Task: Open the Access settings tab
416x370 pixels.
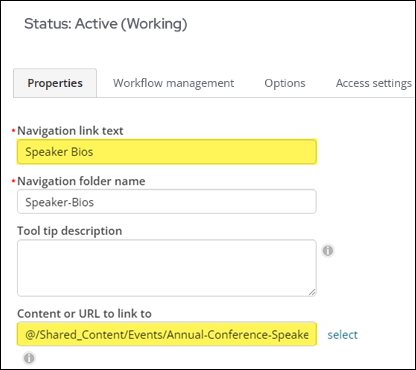Action: (374, 83)
